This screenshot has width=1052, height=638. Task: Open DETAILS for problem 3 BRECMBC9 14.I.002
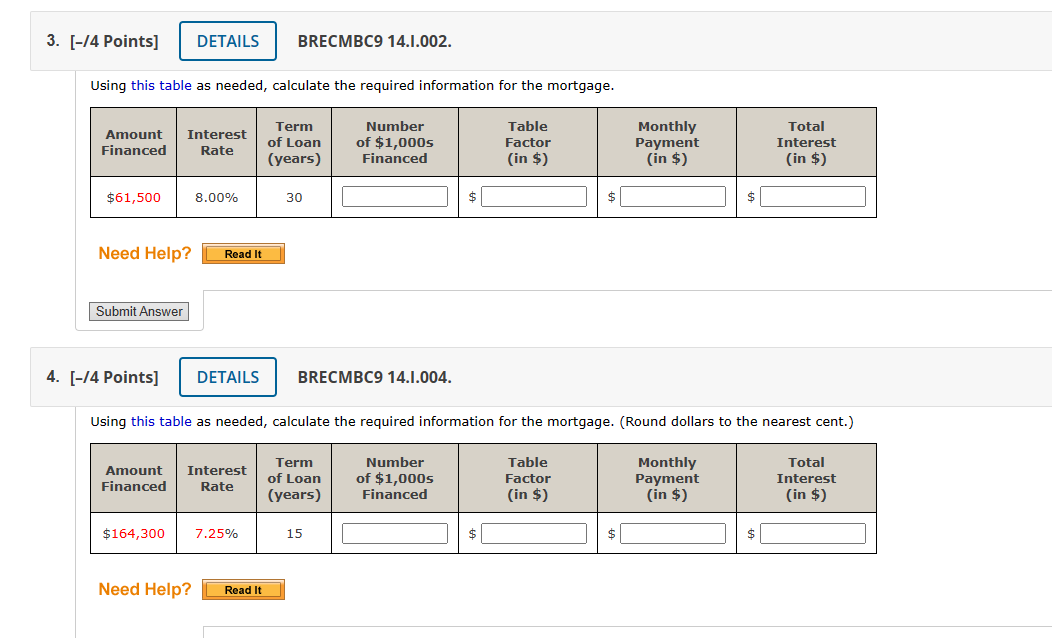click(x=228, y=41)
